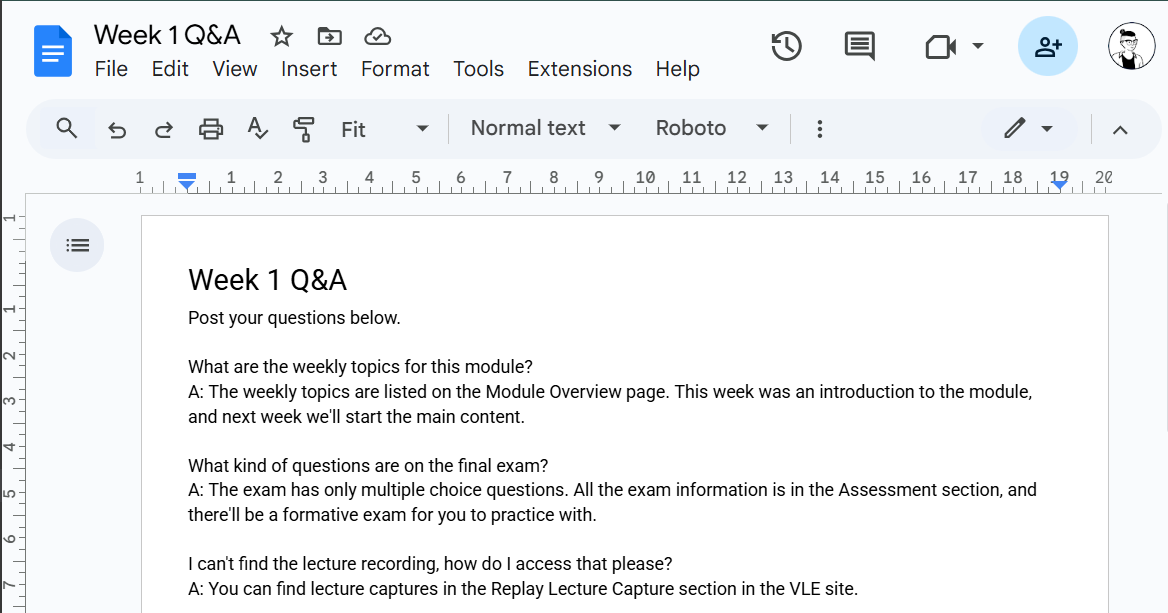The width and height of the screenshot is (1168, 613).
Task: Open the Roboto font dropdown
Action: click(x=711, y=128)
